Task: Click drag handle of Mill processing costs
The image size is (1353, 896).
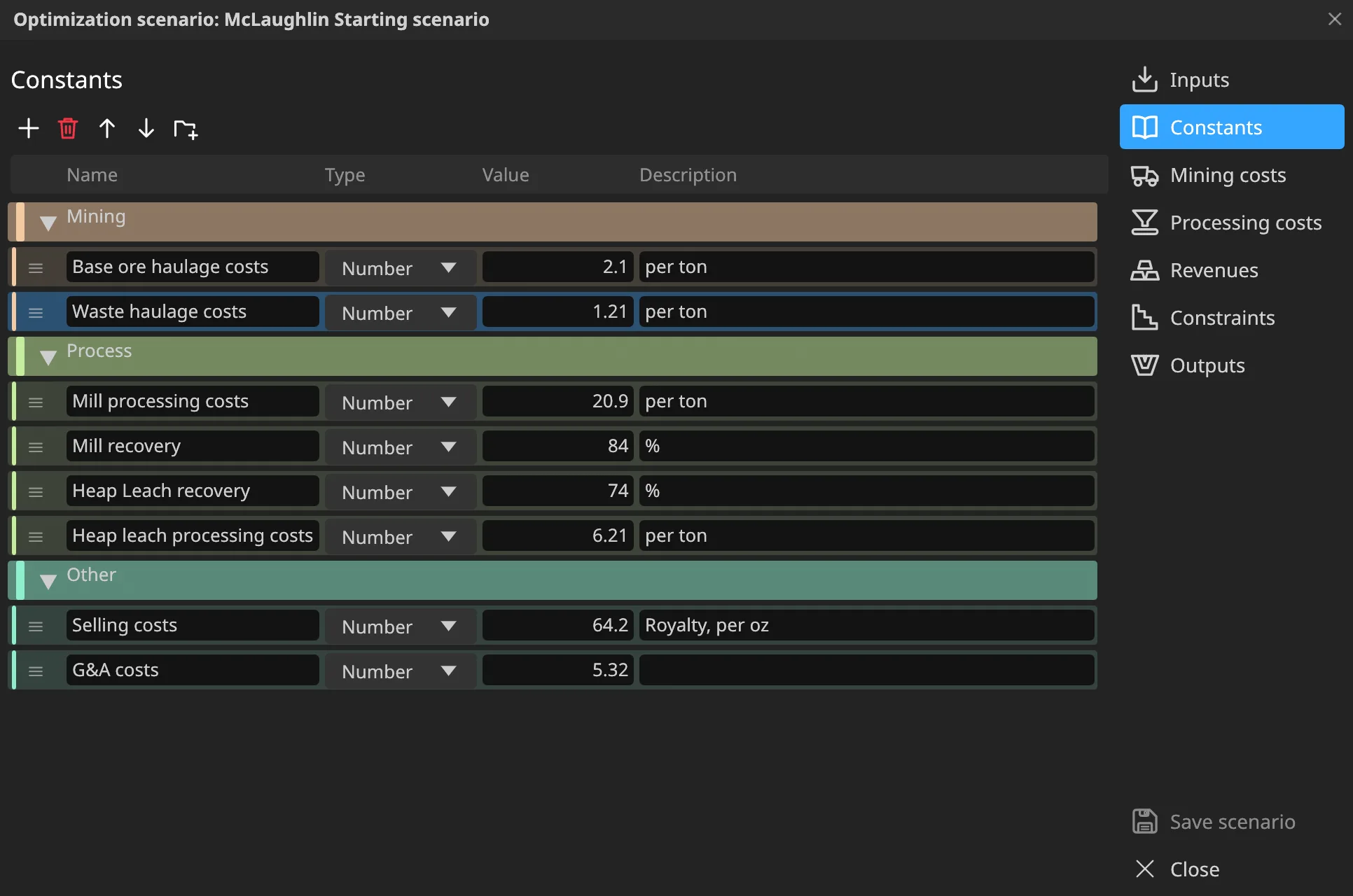Action: 36,402
